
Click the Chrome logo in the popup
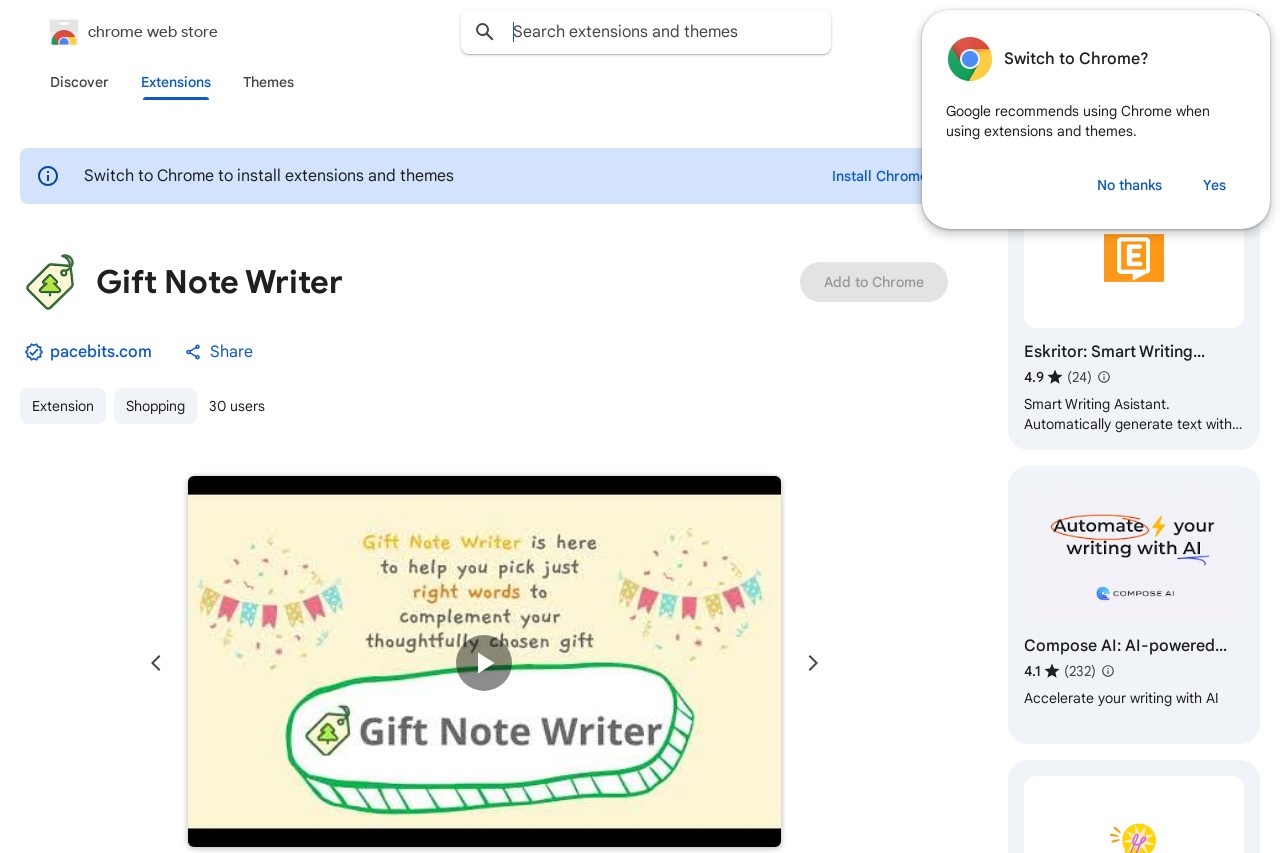point(969,59)
